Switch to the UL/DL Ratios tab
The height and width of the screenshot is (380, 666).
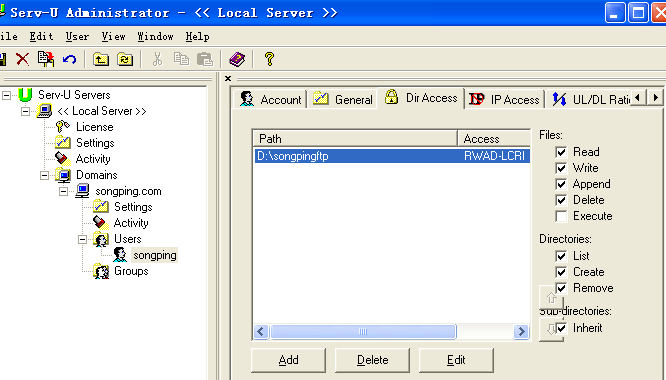pos(590,99)
